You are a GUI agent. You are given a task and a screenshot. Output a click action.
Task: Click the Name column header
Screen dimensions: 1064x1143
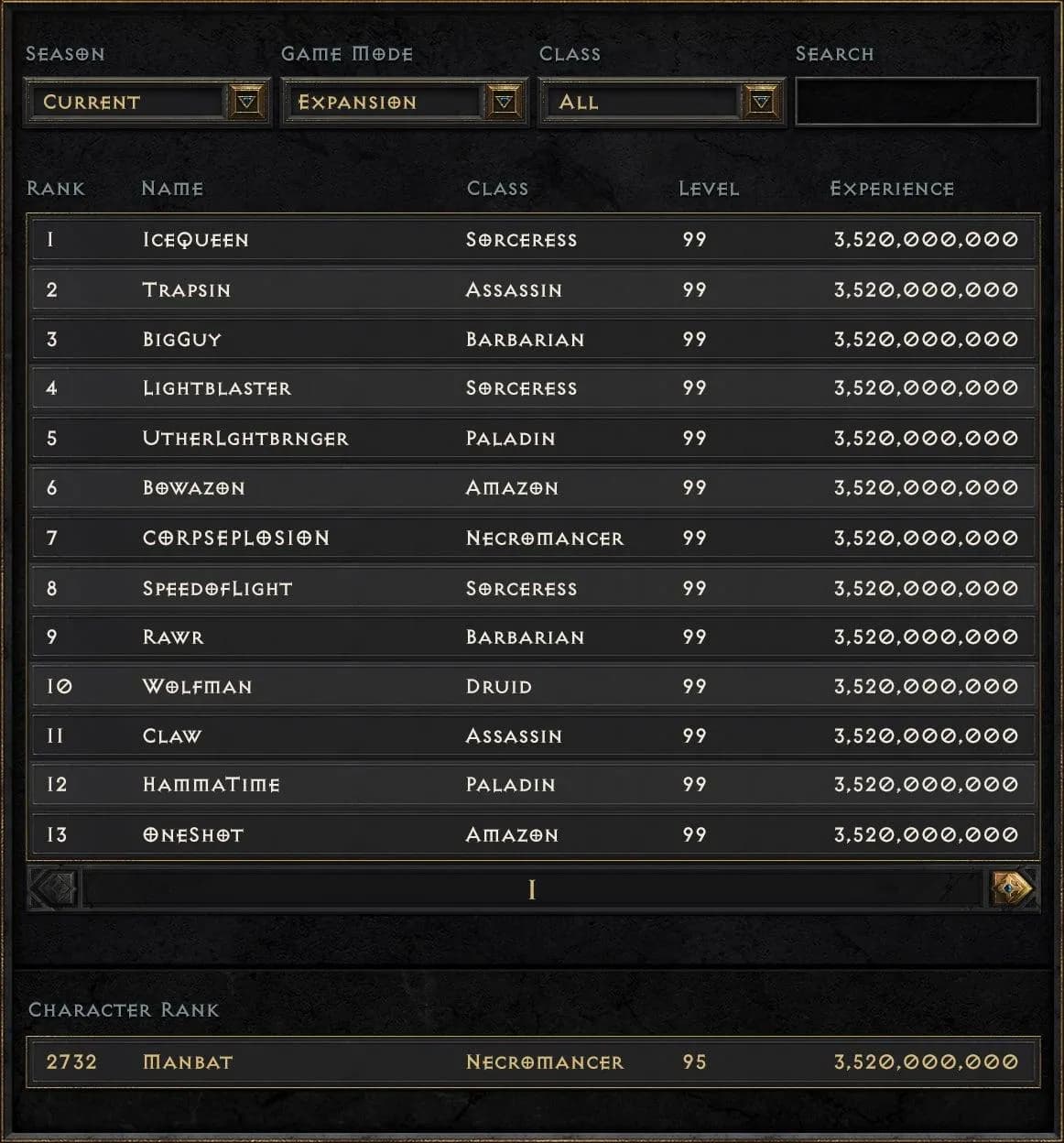pyautogui.click(x=174, y=189)
